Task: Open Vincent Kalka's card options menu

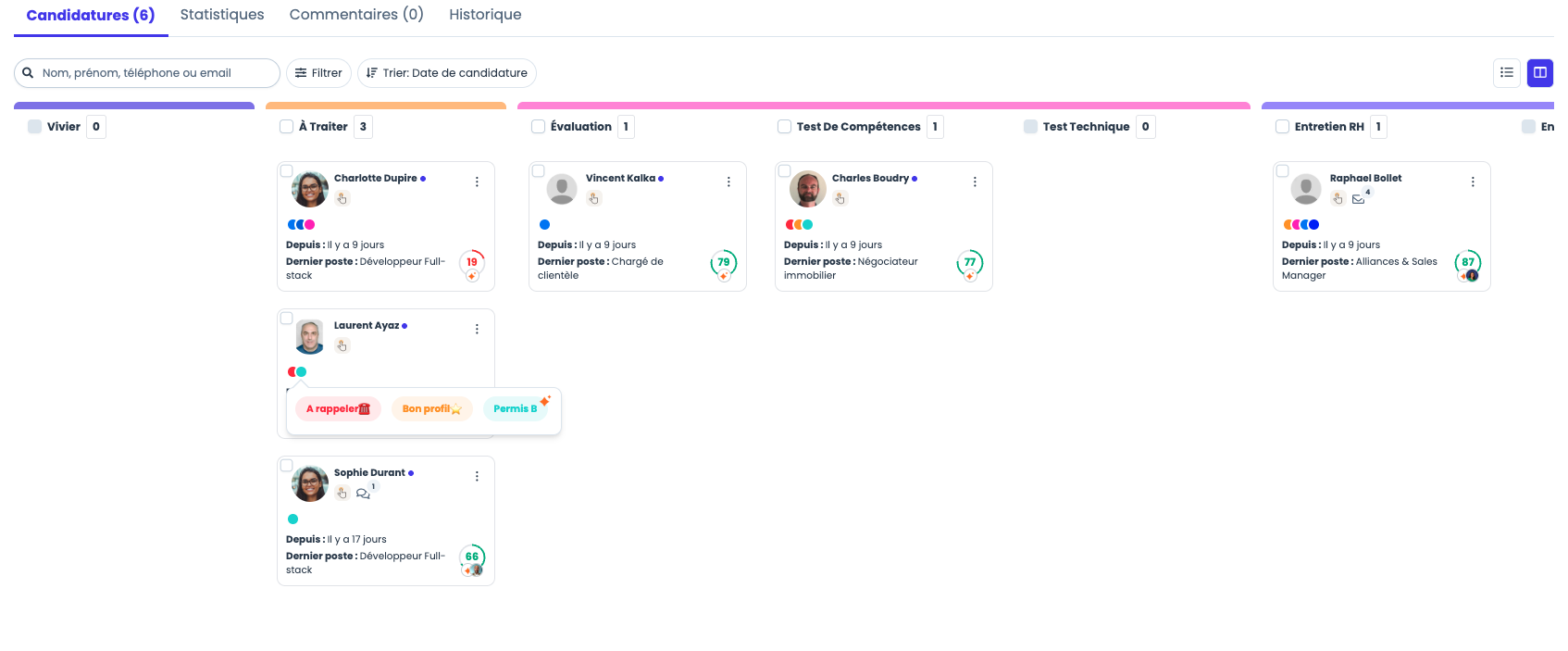Action: pyautogui.click(x=728, y=182)
